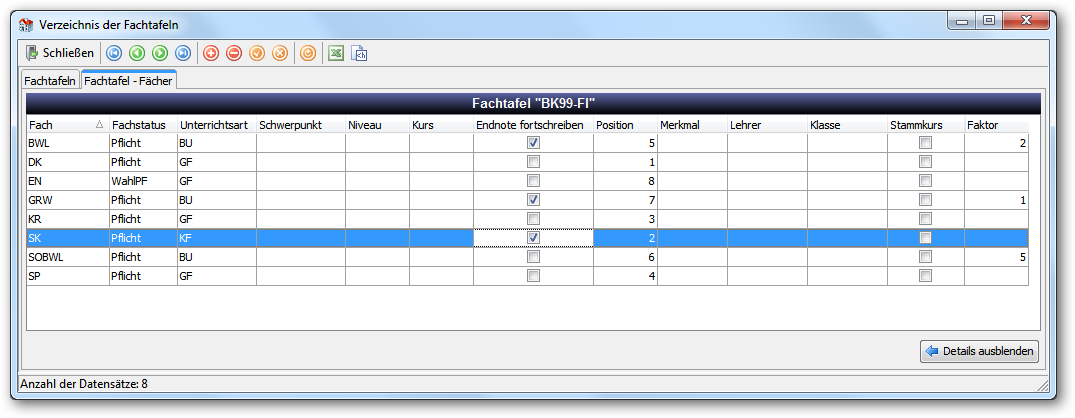Jump to first record with blue arrow icon
This screenshot has width=1075, height=418.
pyautogui.click(x=114, y=53)
